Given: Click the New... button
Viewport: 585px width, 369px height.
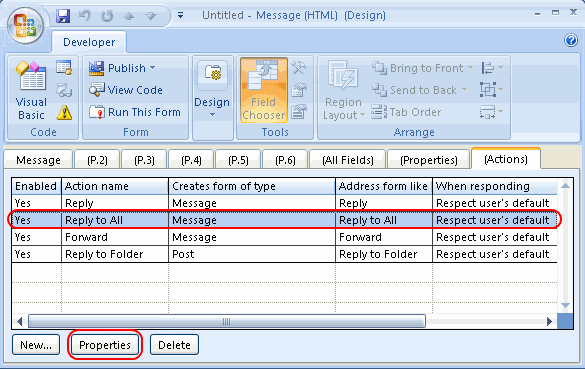Looking at the screenshot, I should 36,345.
